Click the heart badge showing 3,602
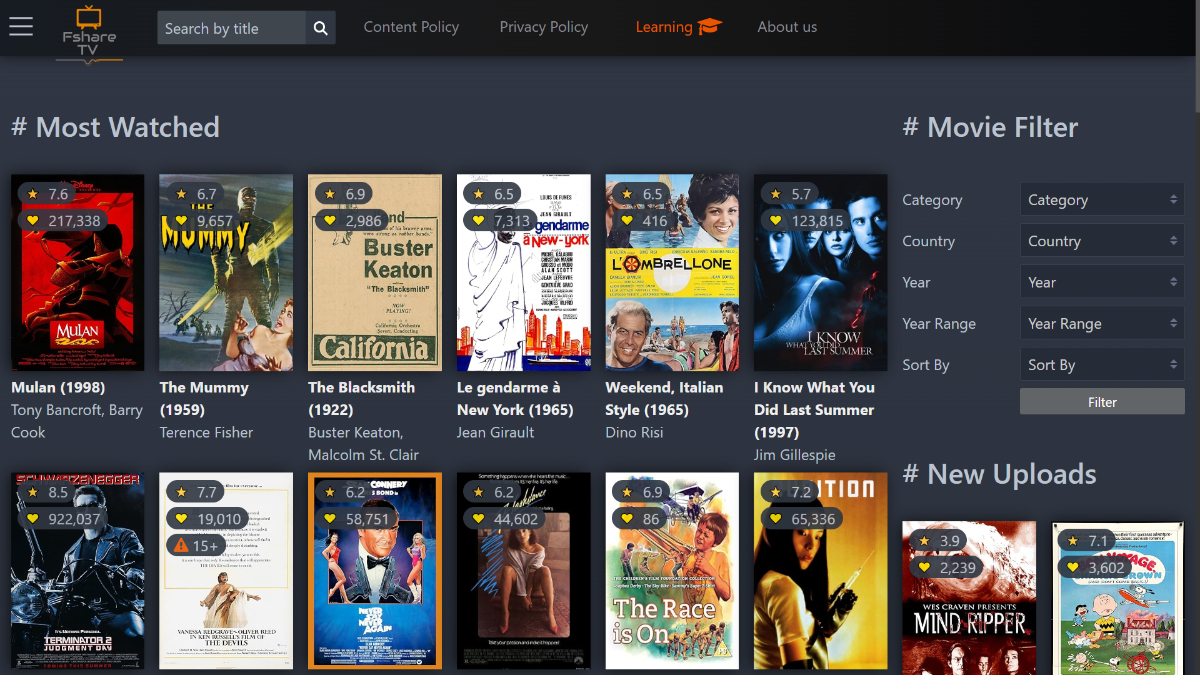 tap(1096, 568)
